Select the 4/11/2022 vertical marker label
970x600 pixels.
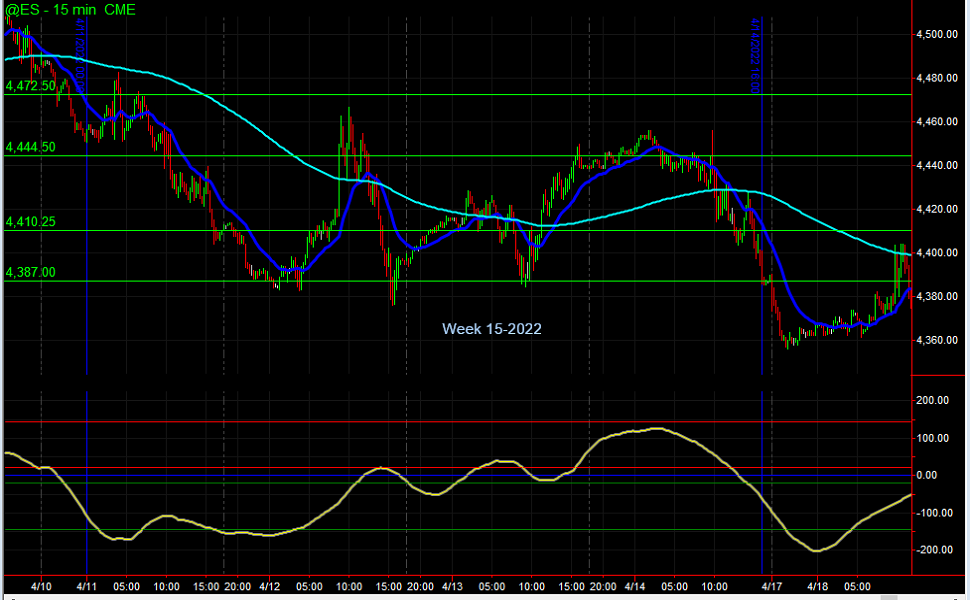80,56
